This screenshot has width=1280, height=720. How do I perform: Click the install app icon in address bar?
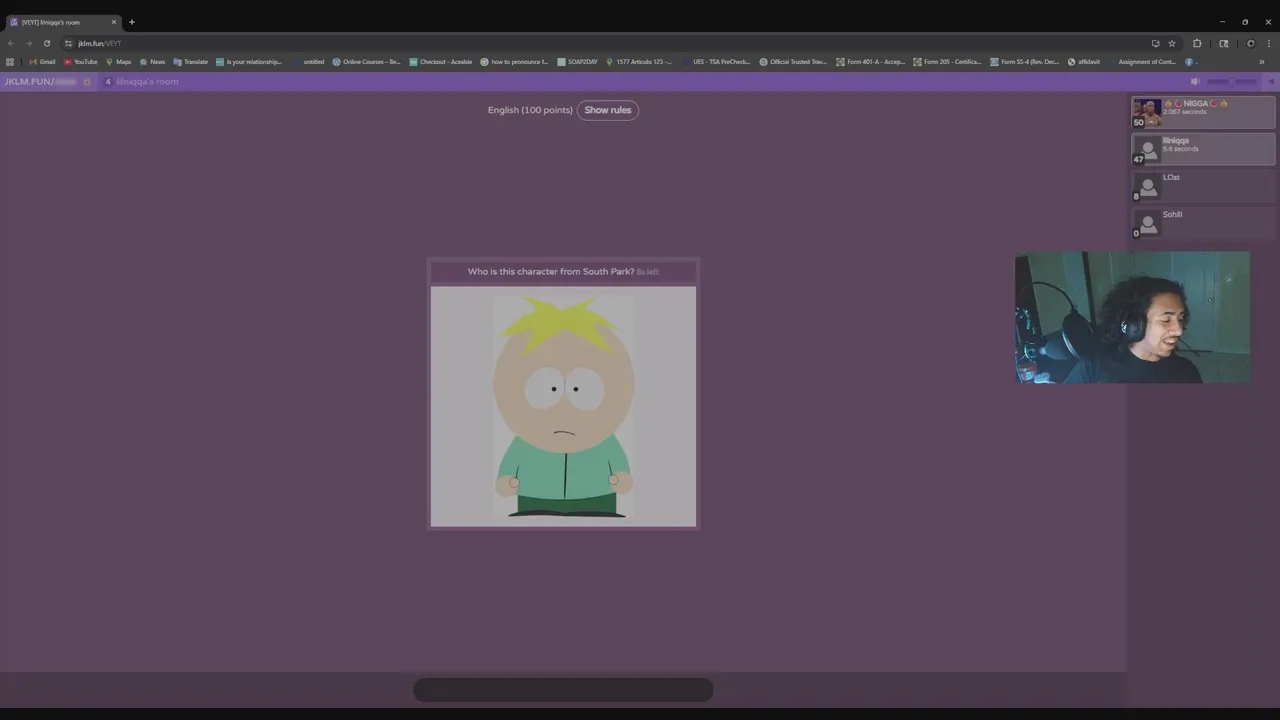[x=1155, y=43]
